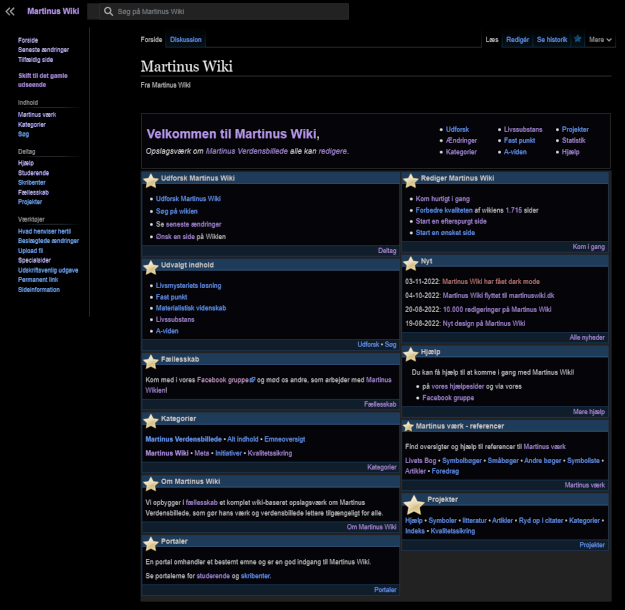Expand the More dropdown menu
Screen dimensions: 625x610
tap(600, 39)
